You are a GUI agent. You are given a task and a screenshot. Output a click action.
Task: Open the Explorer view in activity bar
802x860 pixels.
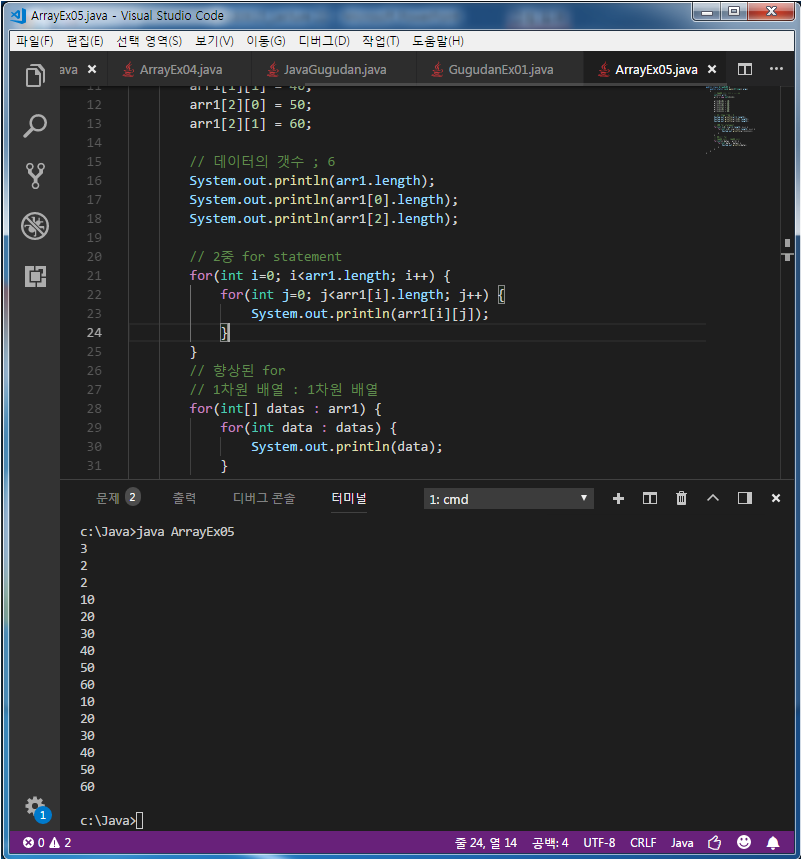click(35, 76)
